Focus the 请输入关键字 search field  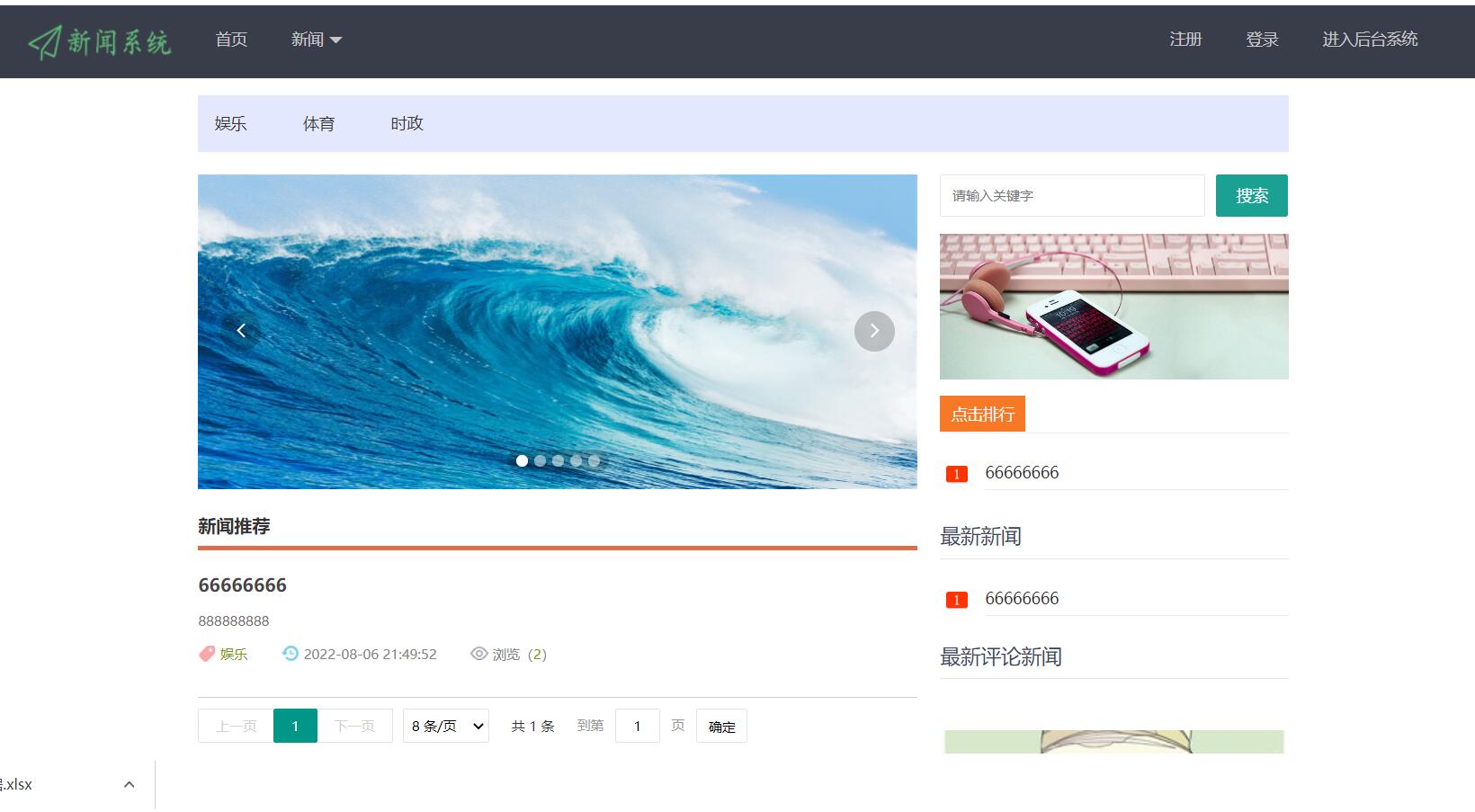click(1072, 195)
